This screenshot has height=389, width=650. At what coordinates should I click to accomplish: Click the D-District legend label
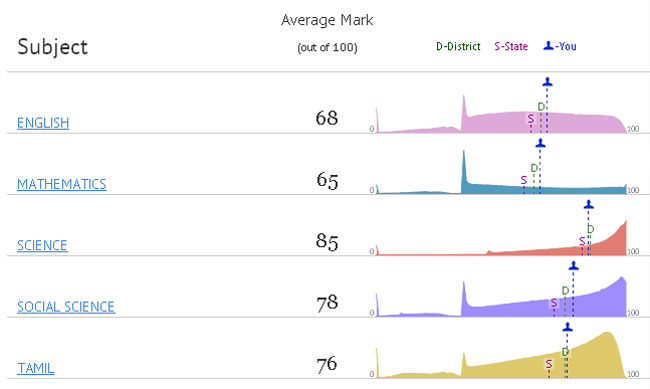pyautogui.click(x=458, y=46)
